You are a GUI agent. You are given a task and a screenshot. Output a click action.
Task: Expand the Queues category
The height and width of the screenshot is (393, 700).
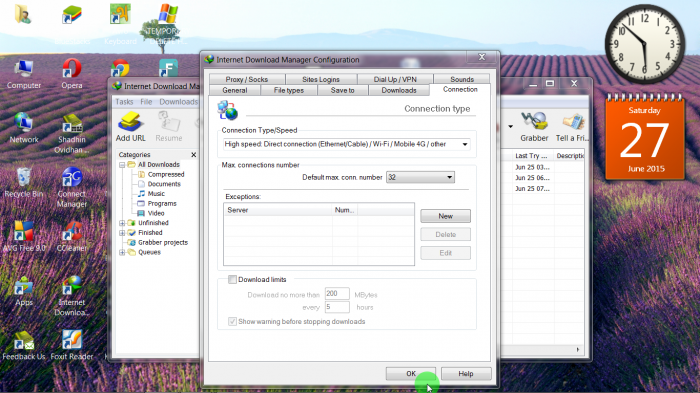pos(122,252)
